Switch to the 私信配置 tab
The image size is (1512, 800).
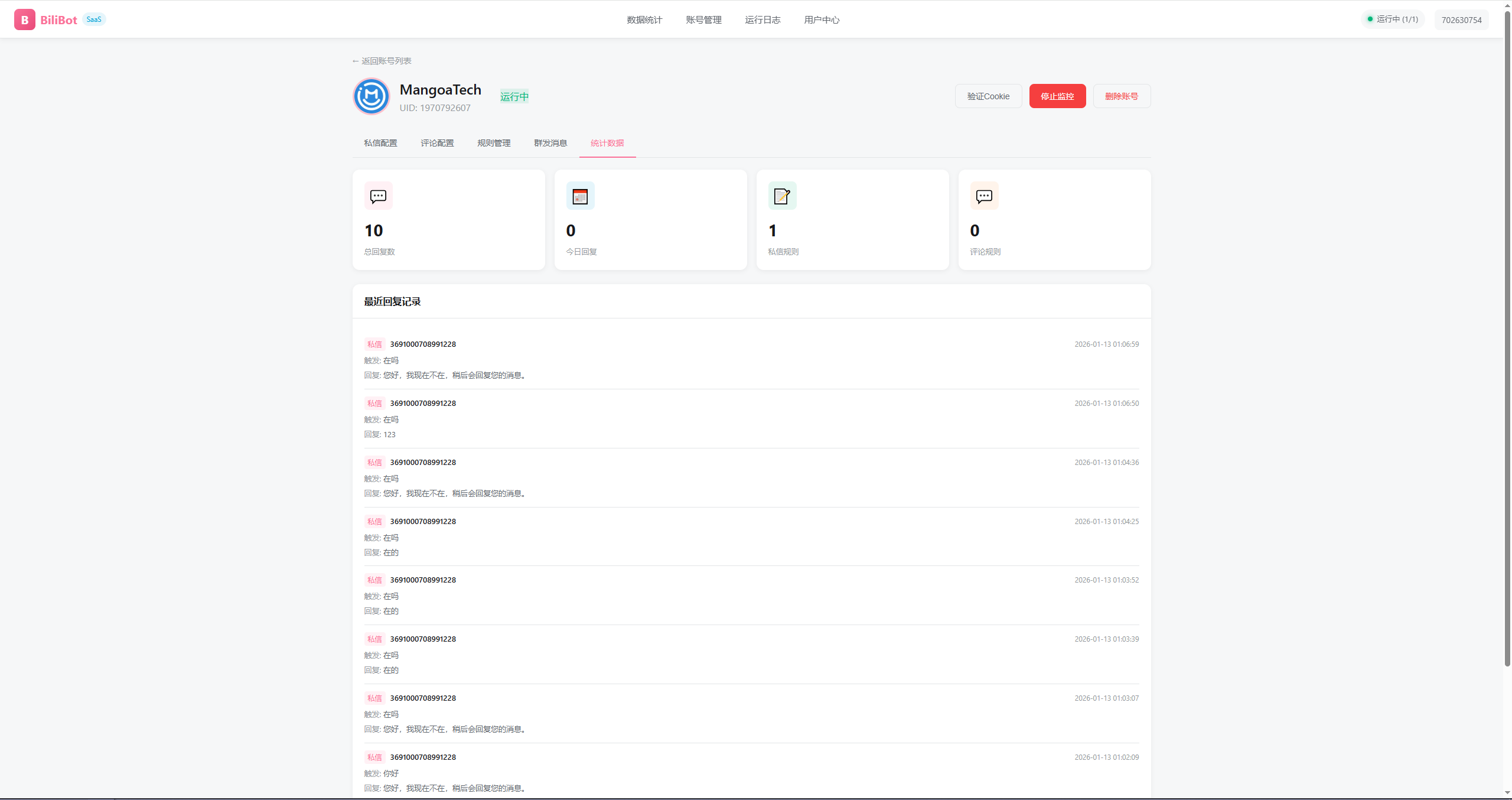pos(380,143)
